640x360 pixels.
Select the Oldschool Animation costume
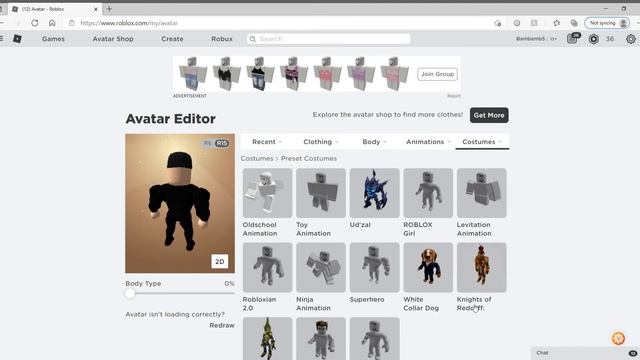click(x=267, y=193)
